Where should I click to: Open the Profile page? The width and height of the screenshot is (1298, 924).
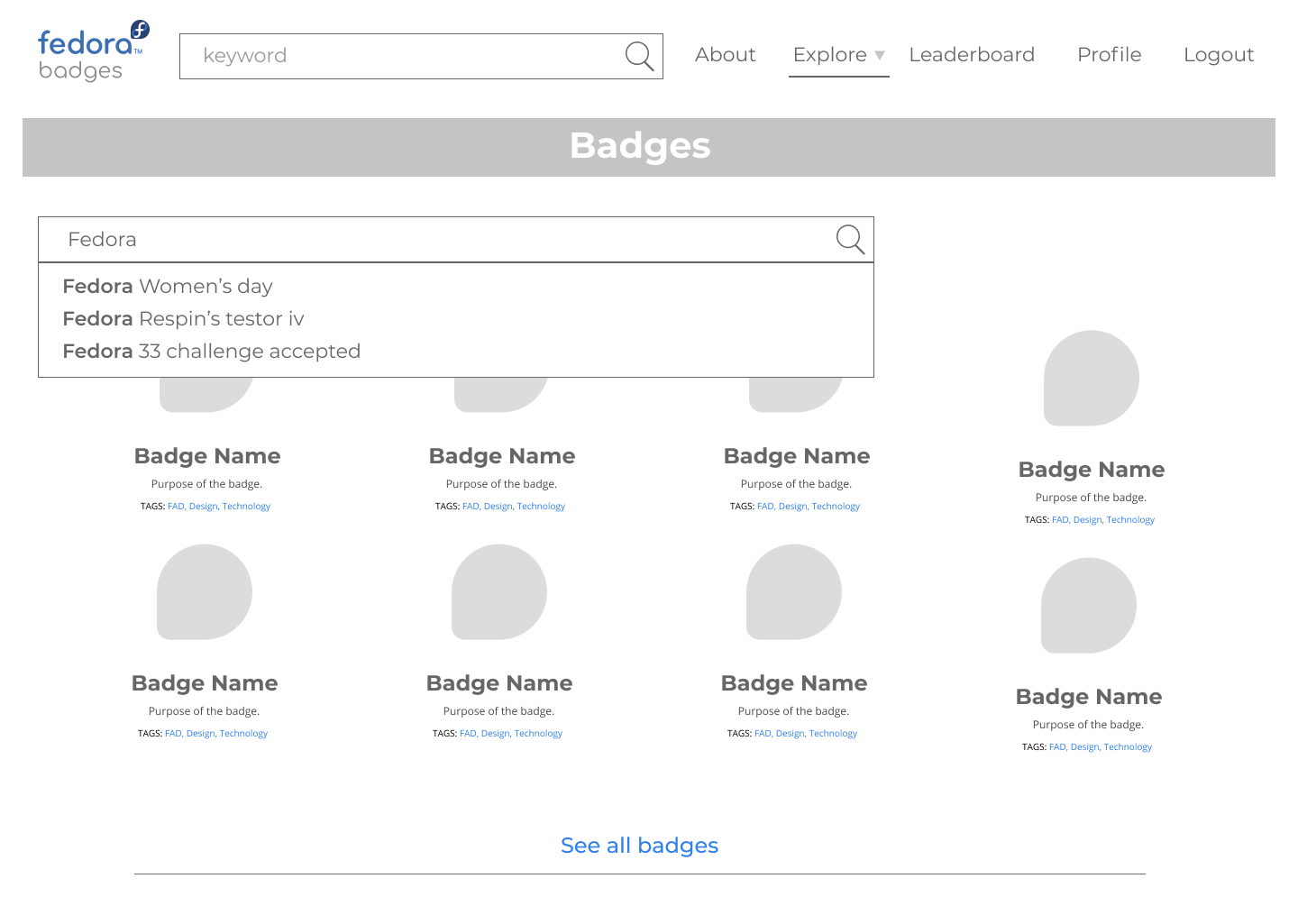pos(1109,55)
